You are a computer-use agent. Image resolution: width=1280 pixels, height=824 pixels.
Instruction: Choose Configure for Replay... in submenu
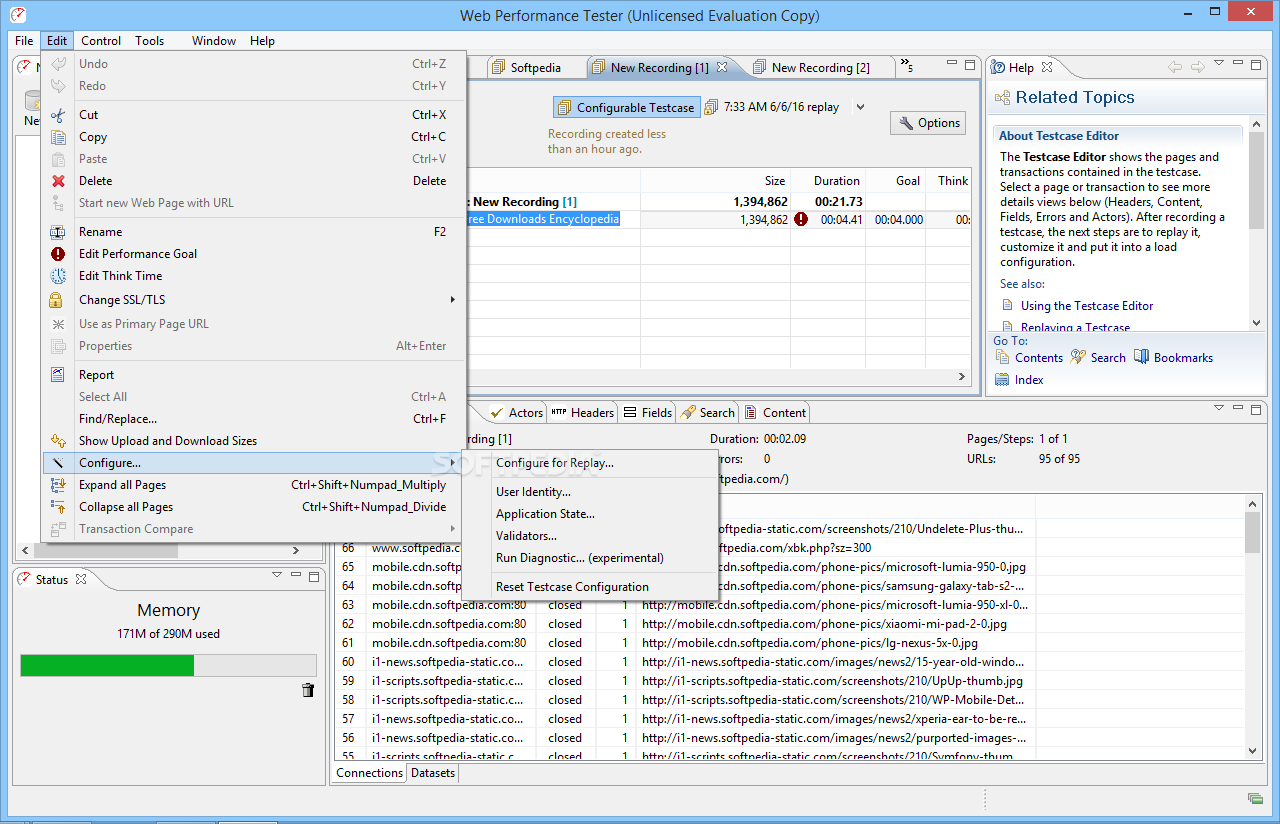(x=590, y=462)
